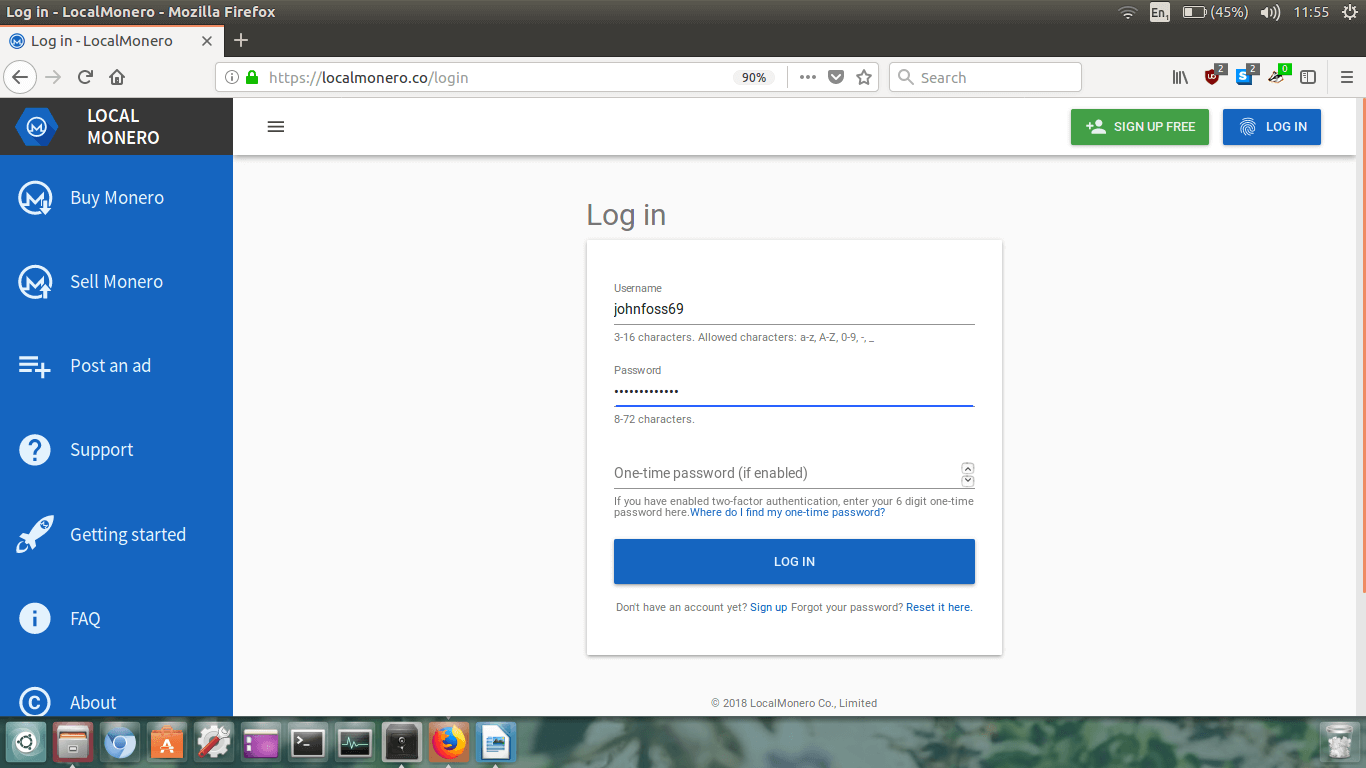
Task: Open the hamburger sidebar menu
Action: click(x=276, y=127)
